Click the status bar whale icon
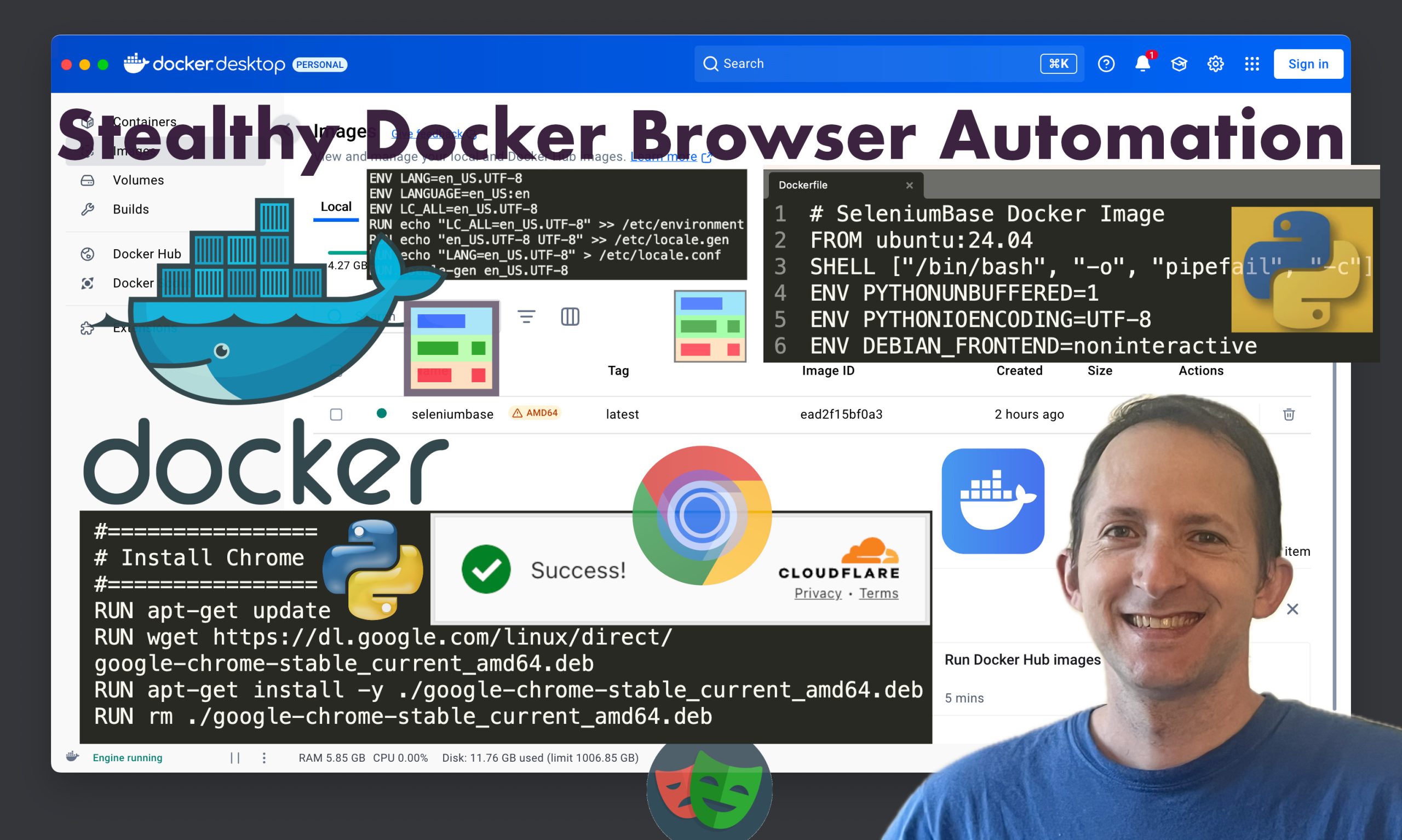The width and height of the screenshot is (1402, 840). pos(72,757)
